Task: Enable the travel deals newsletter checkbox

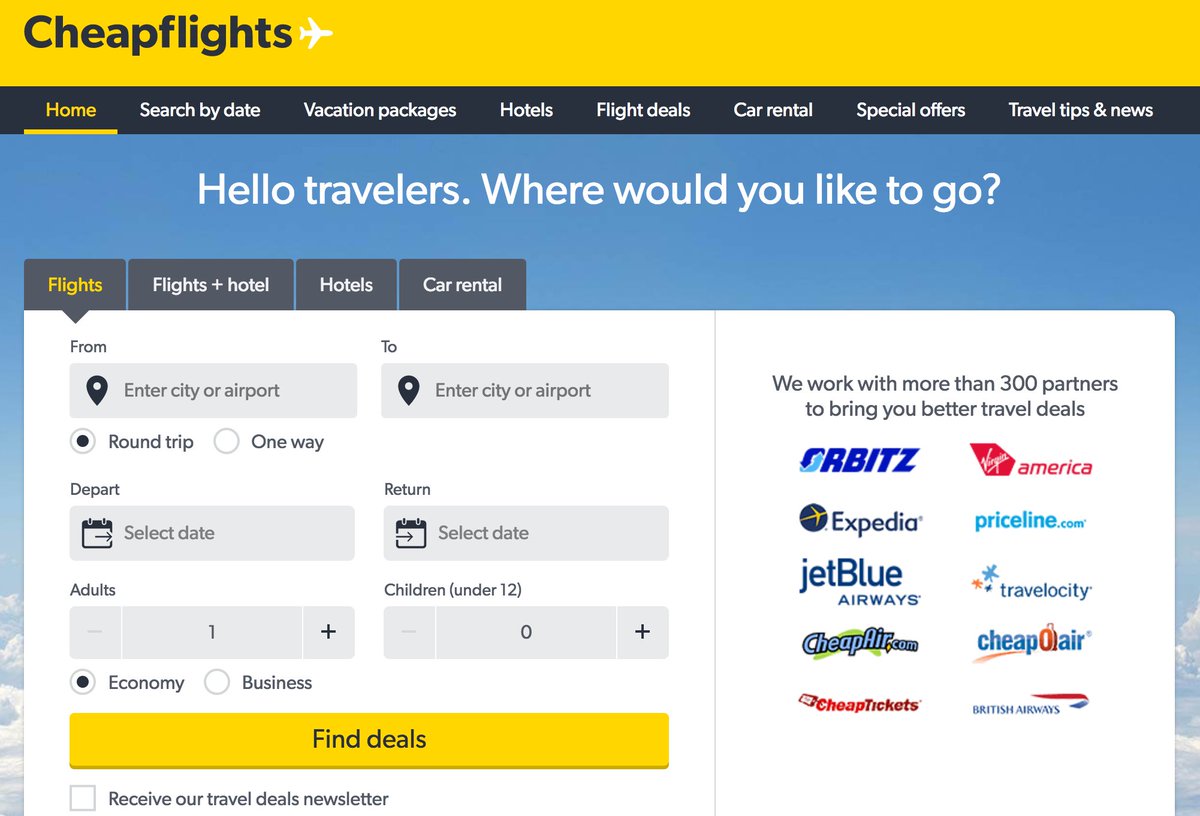Action: (83, 798)
